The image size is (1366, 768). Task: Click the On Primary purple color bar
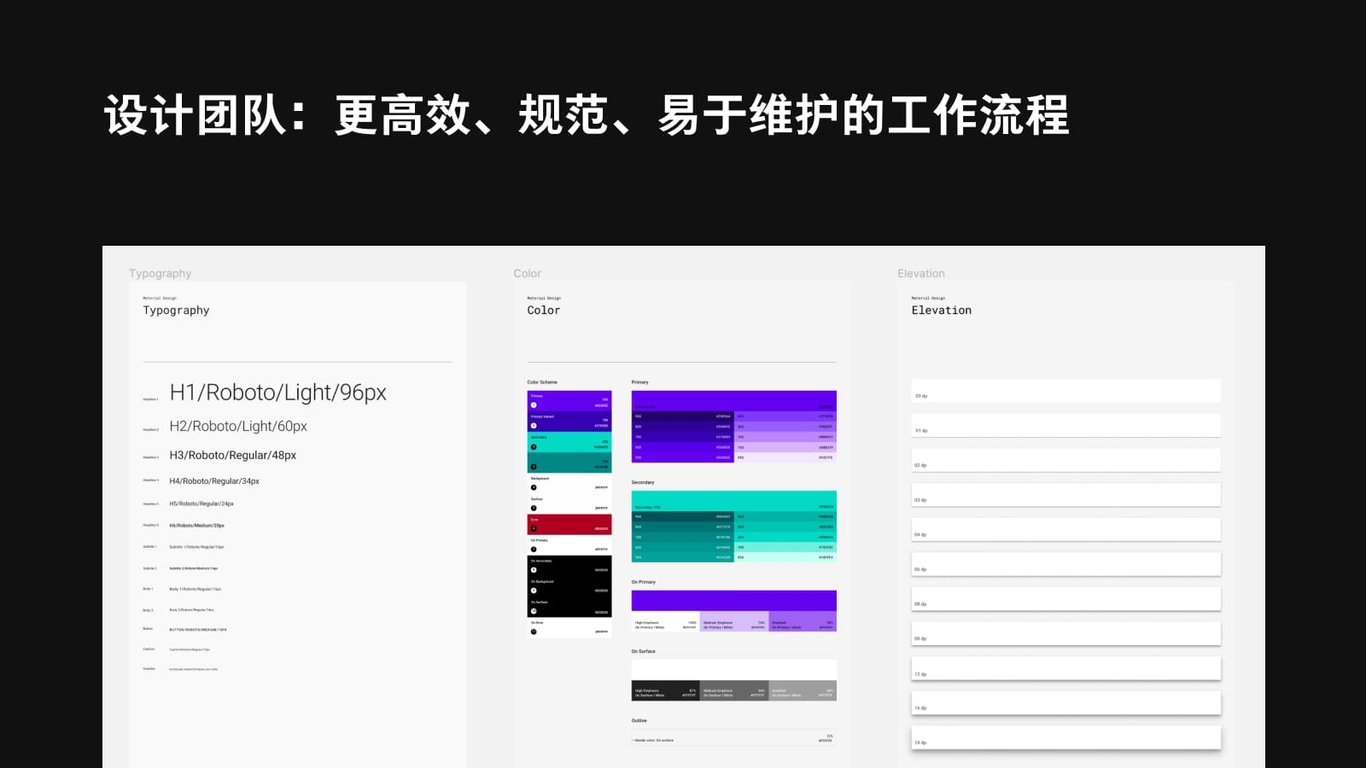click(x=734, y=600)
